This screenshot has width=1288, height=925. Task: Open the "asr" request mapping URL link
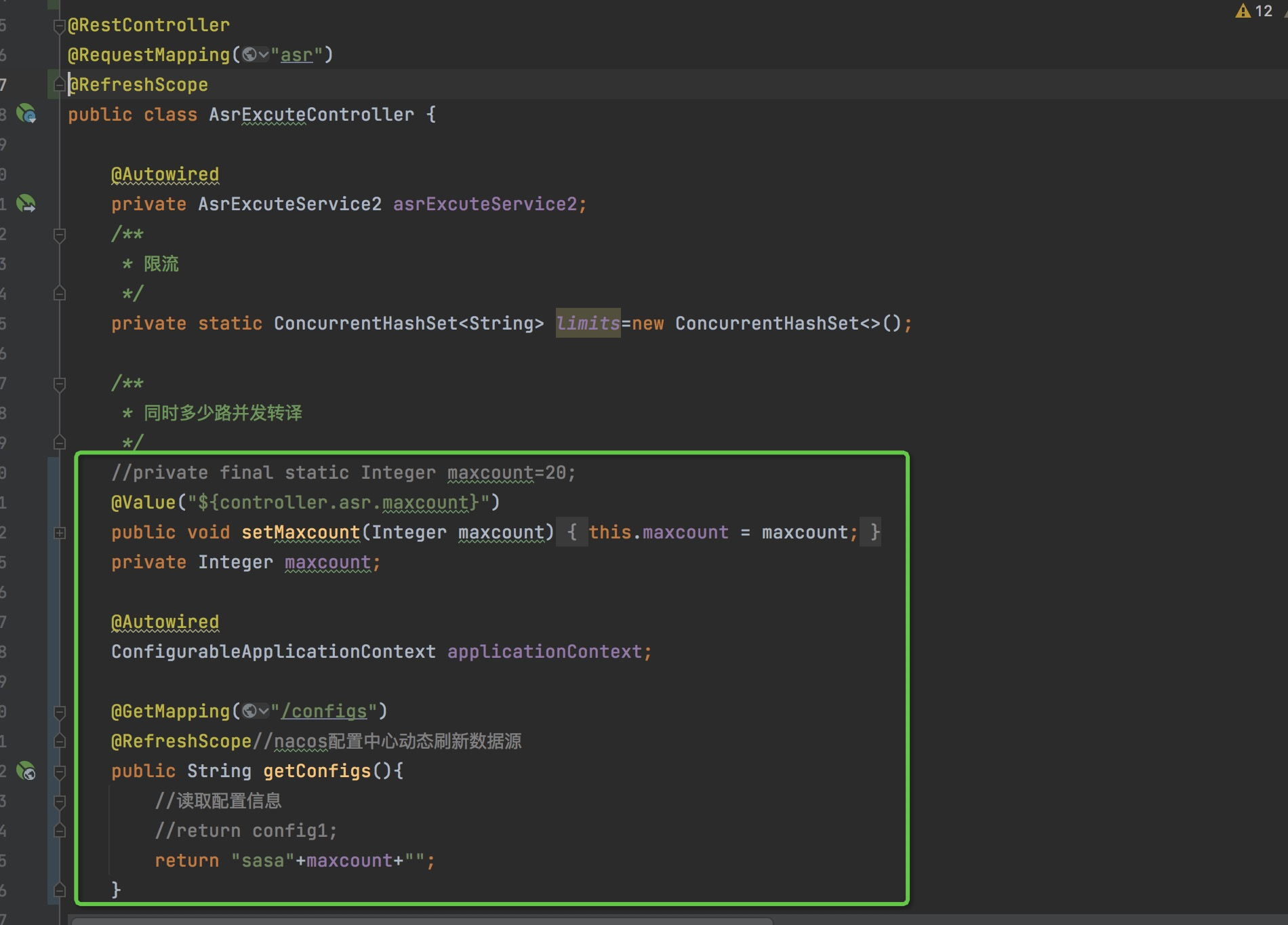pos(297,55)
